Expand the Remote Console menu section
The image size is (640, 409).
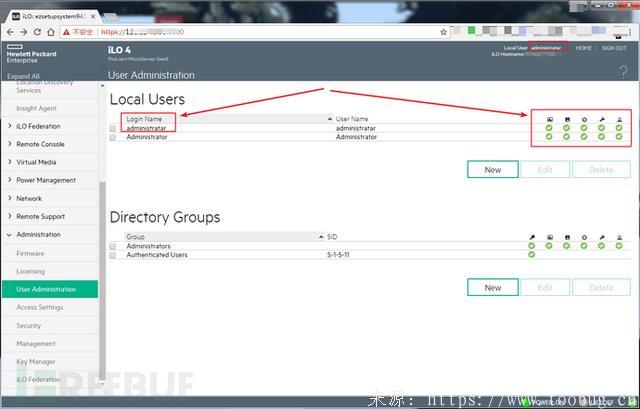click(x=40, y=144)
